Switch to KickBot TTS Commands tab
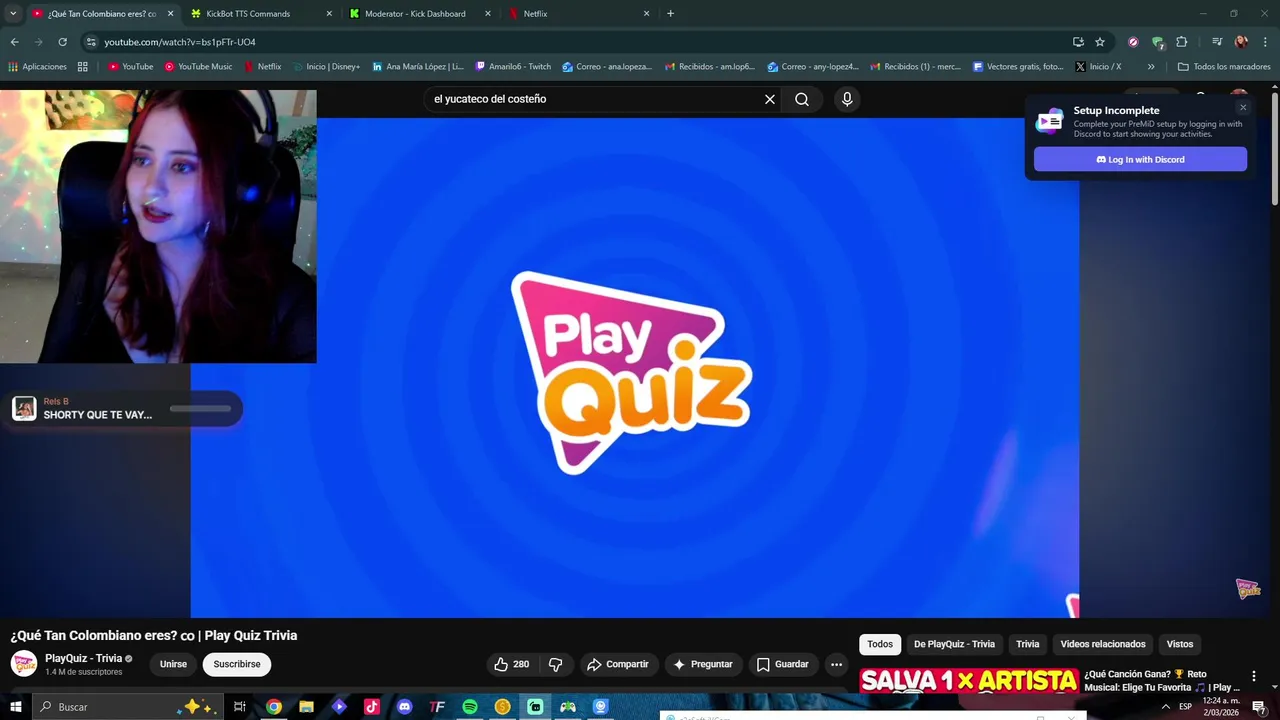 (x=262, y=14)
